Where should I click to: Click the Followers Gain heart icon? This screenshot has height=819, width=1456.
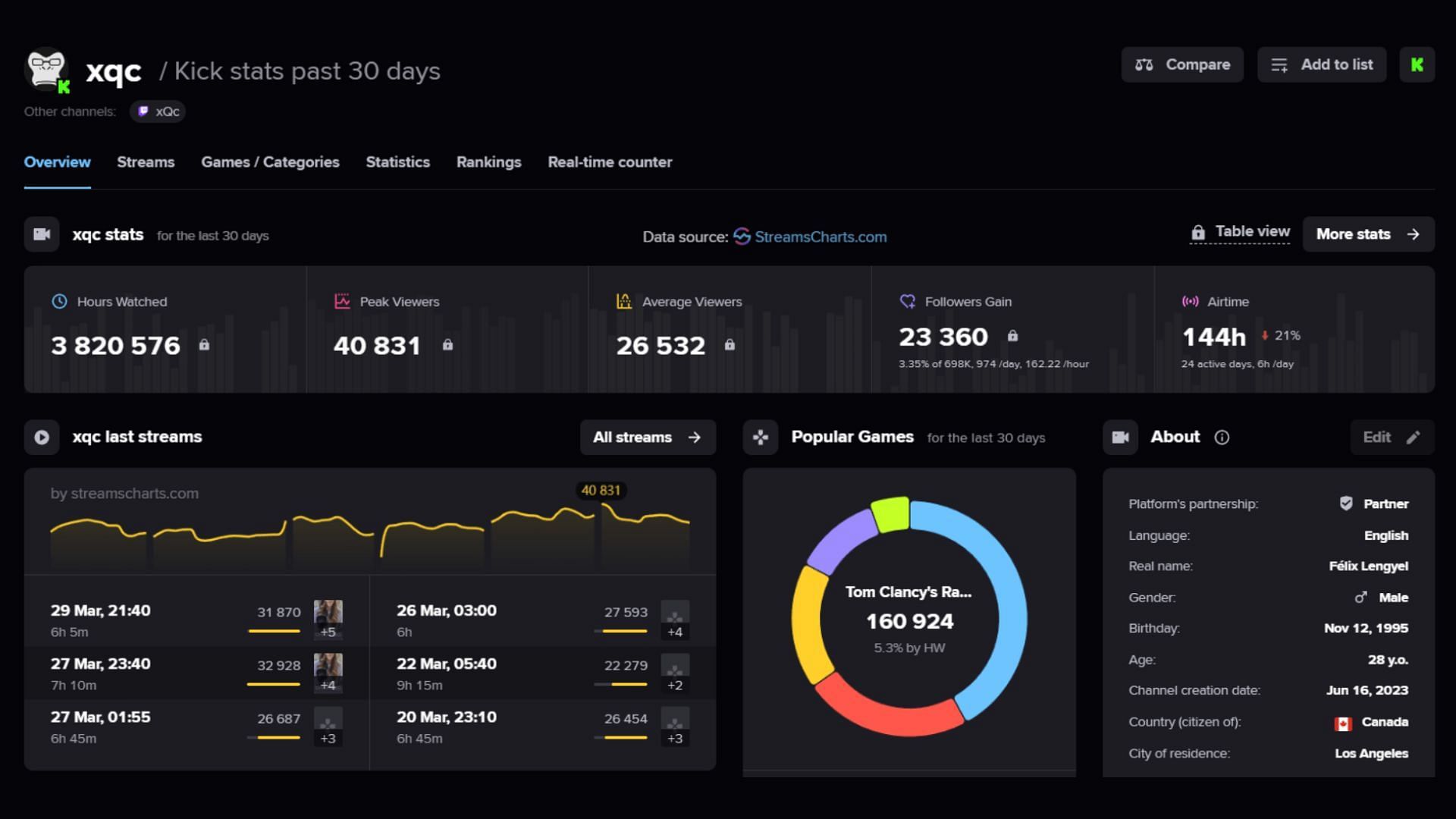pyautogui.click(x=907, y=301)
